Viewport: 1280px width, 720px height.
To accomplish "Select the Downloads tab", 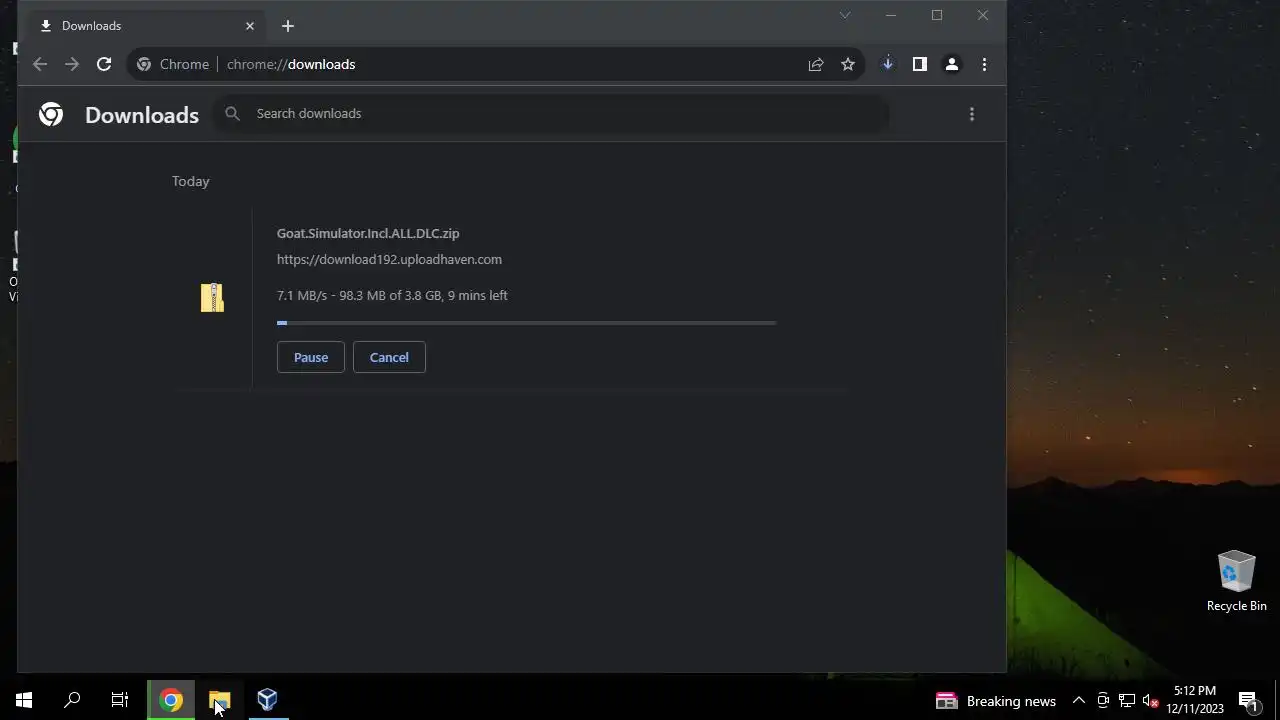I will (148, 26).
